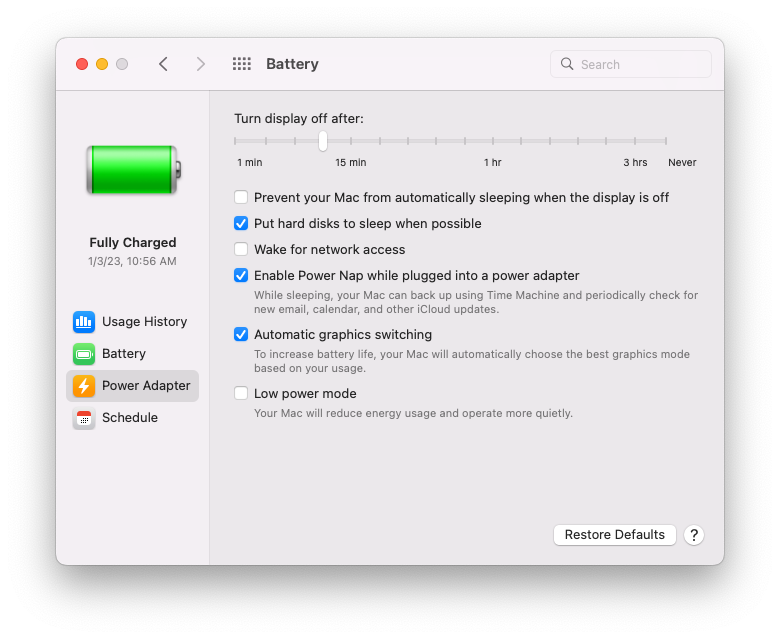Click the 1/3/23, 10:56 AM timestamp
780x639 pixels.
tap(132, 262)
